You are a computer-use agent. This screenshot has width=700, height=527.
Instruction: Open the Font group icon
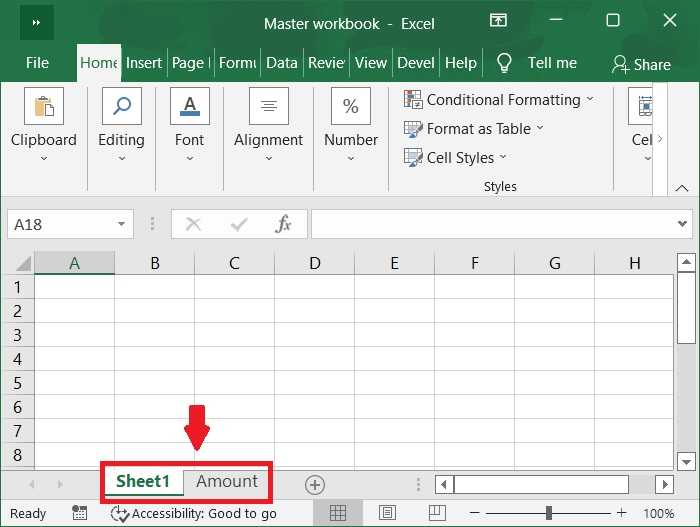tap(190, 106)
